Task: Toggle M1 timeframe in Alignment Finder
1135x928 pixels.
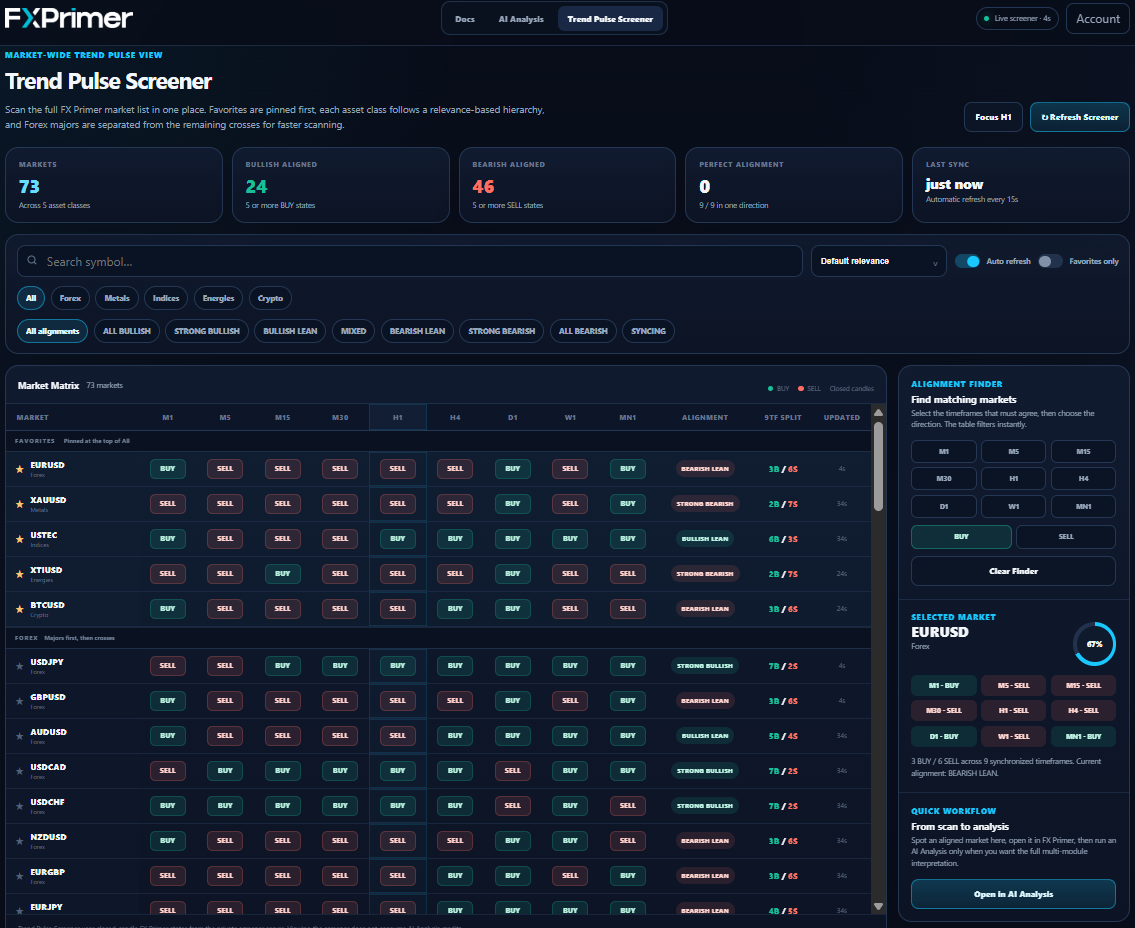Action: point(943,452)
